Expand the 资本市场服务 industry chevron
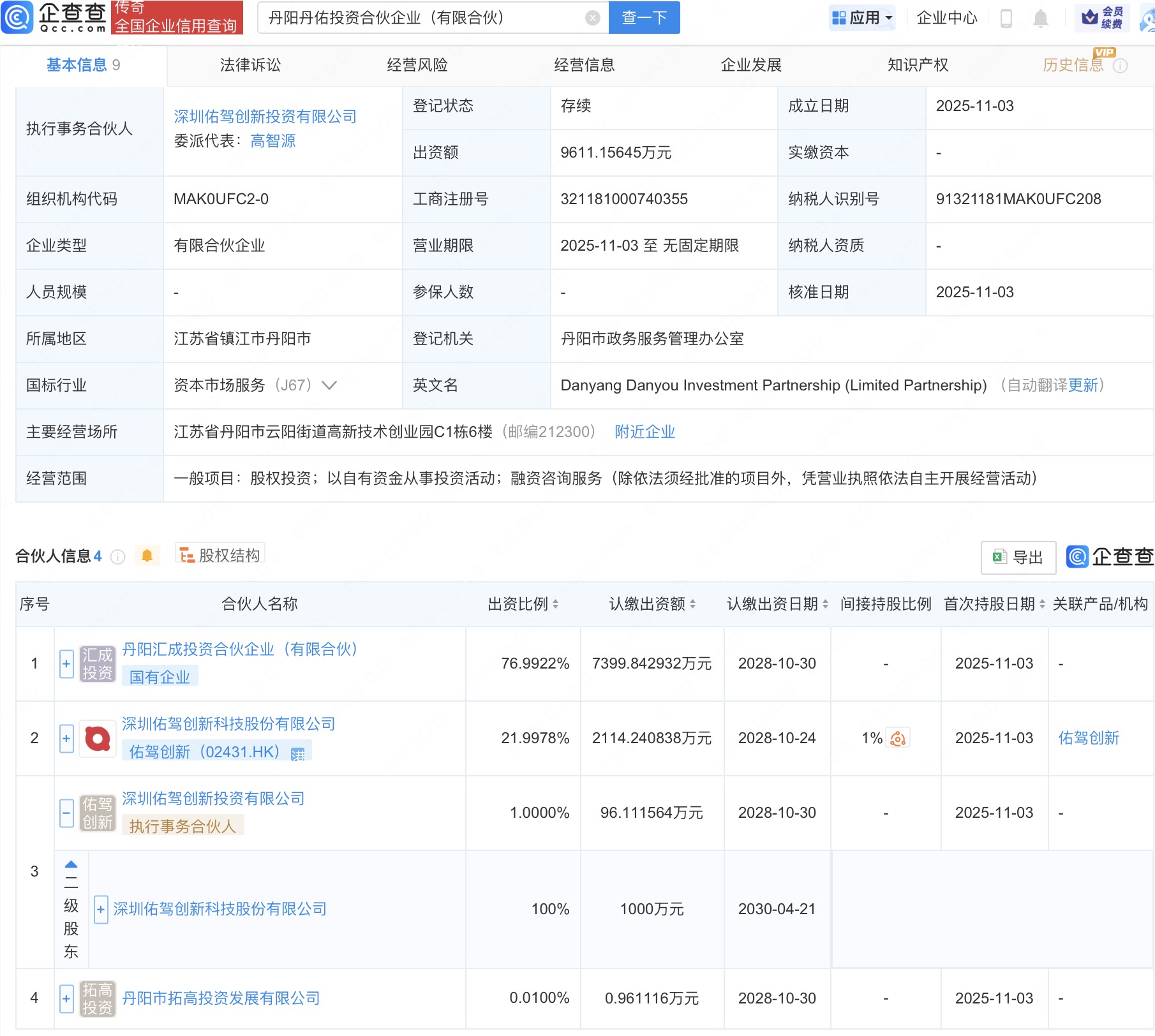This screenshot has width=1155, height=1036. pyautogui.click(x=329, y=385)
